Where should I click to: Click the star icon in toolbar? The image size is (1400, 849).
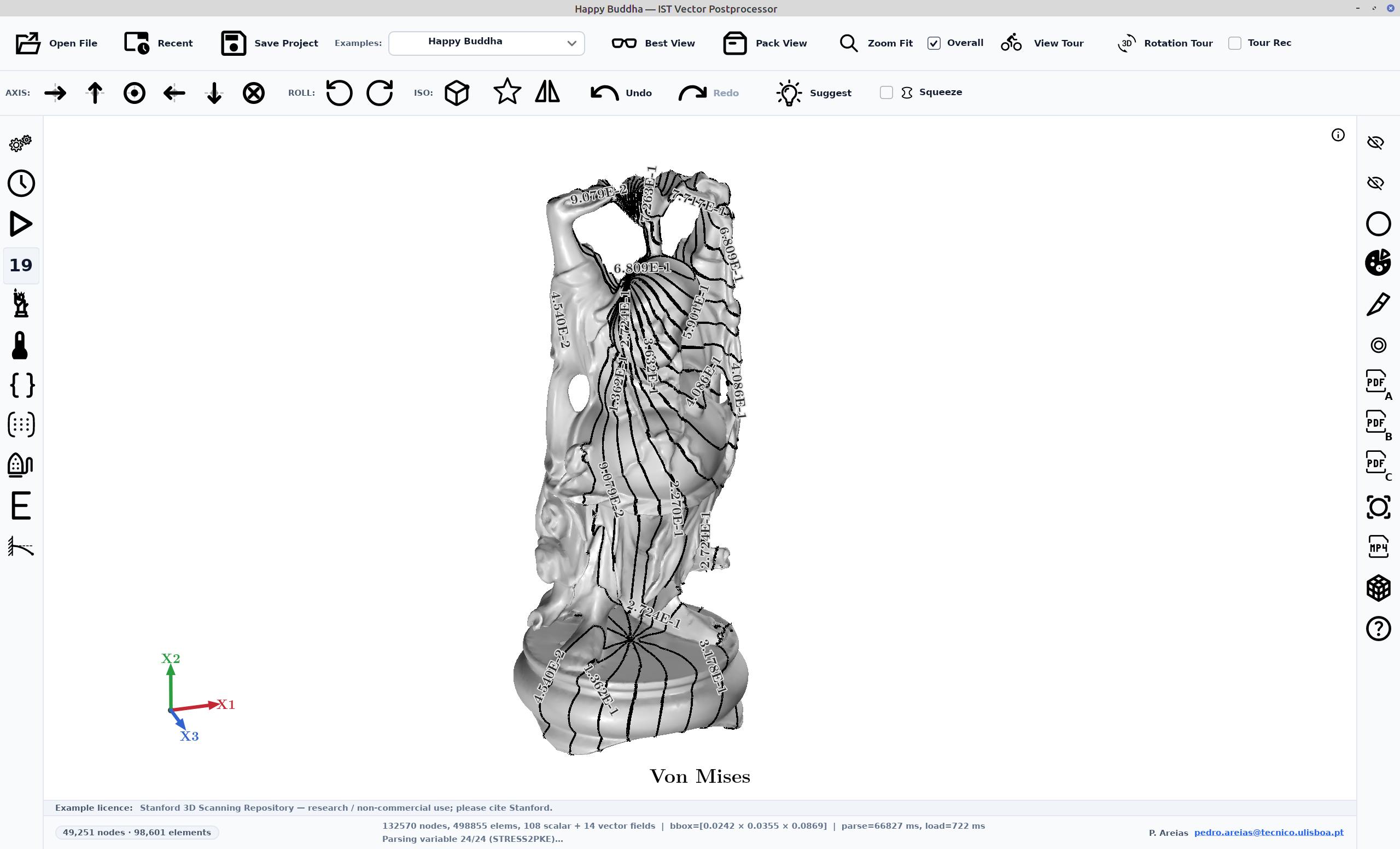[x=507, y=91]
